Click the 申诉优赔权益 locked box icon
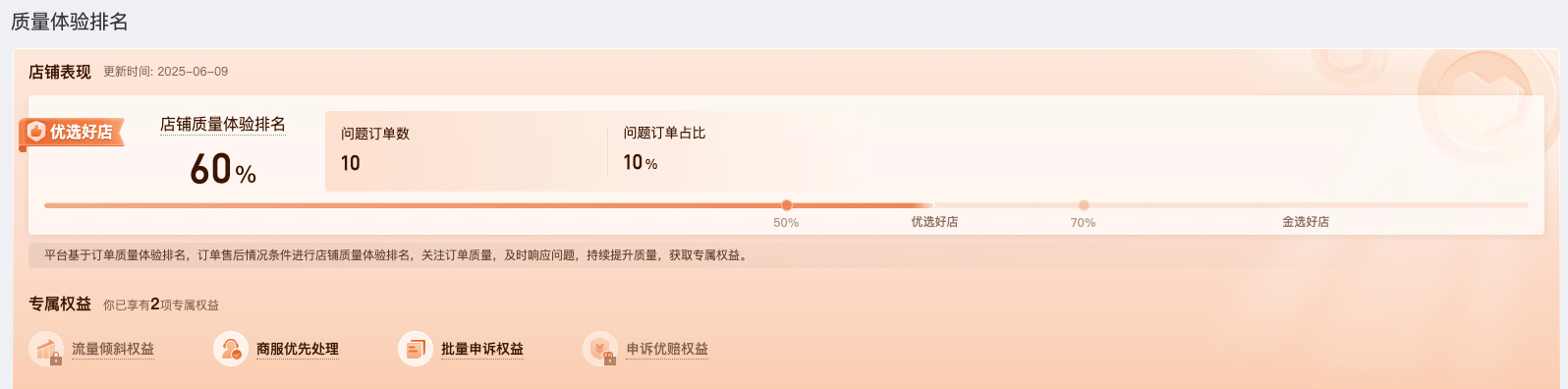 tap(600, 349)
